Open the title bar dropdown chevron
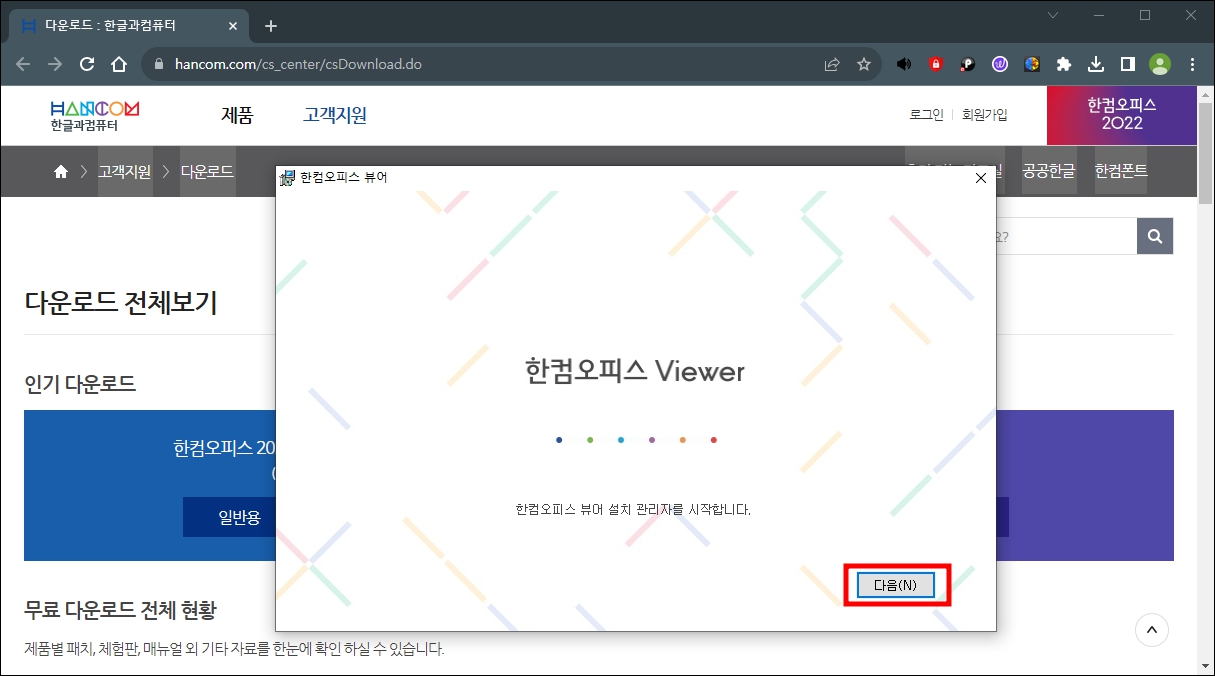The image size is (1215, 676). (1052, 16)
